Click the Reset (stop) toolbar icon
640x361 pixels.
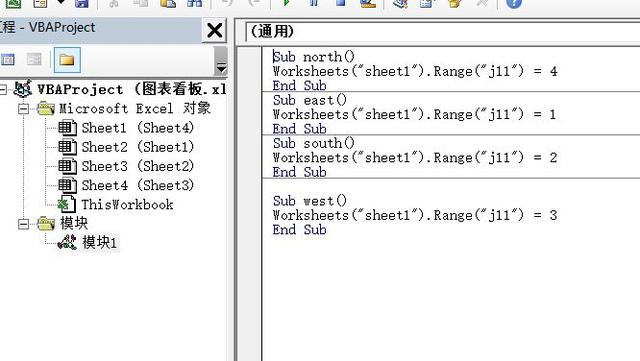coord(340,3)
